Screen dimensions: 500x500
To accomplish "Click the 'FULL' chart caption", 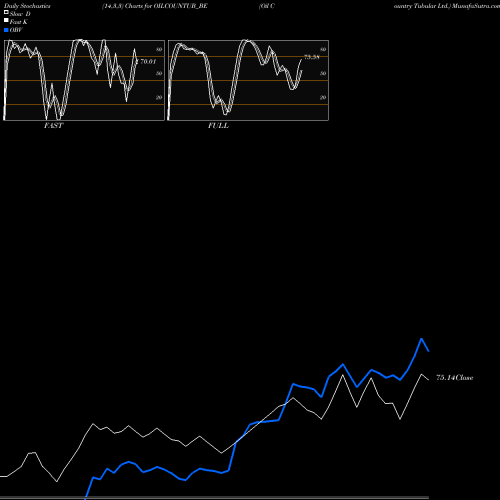I will (x=218, y=126).
